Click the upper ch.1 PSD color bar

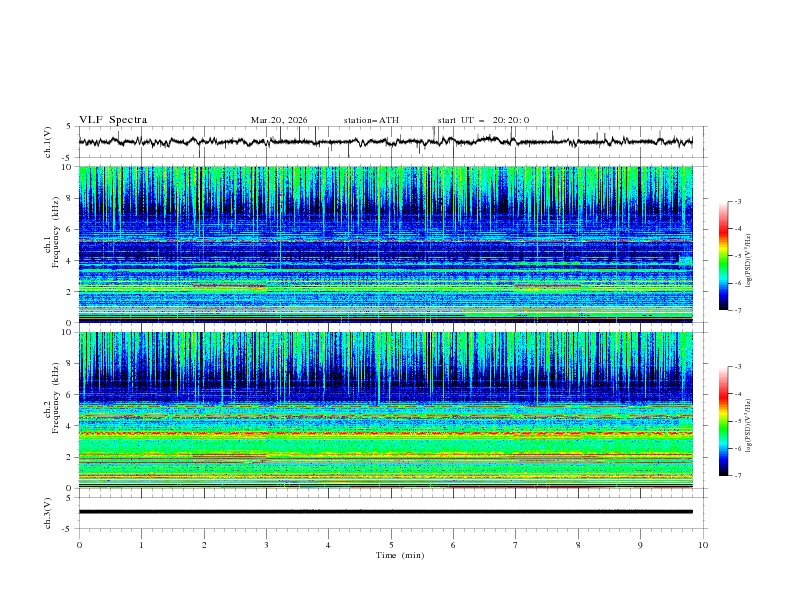point(723,255)
